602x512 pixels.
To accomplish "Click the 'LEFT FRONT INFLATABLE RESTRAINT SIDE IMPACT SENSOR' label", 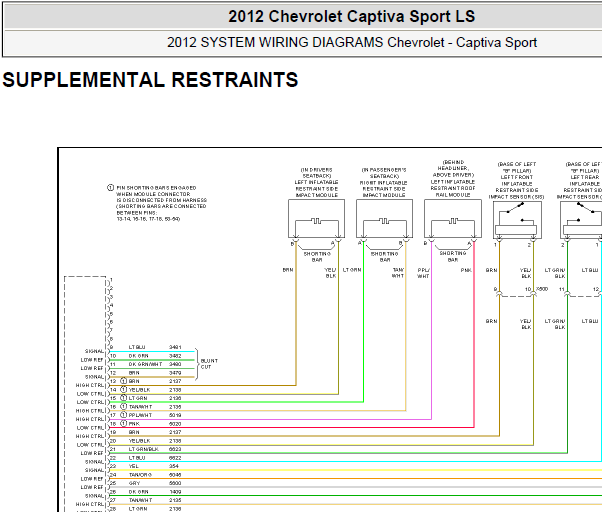I will click(x=517, y=187).
